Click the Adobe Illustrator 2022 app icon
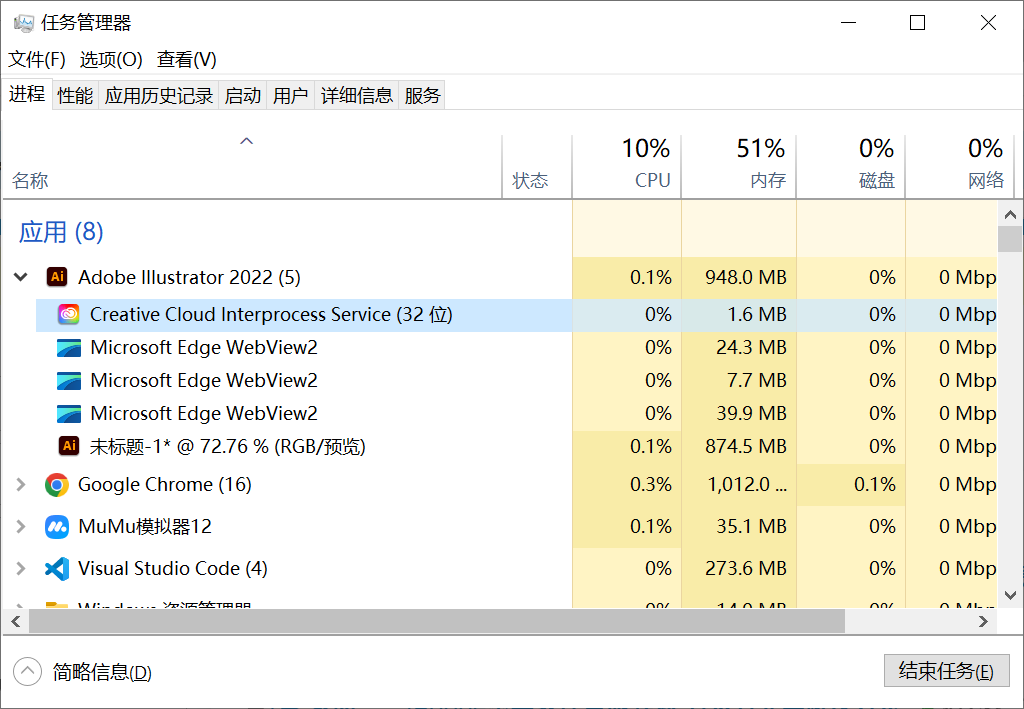 tap(57, 277)
